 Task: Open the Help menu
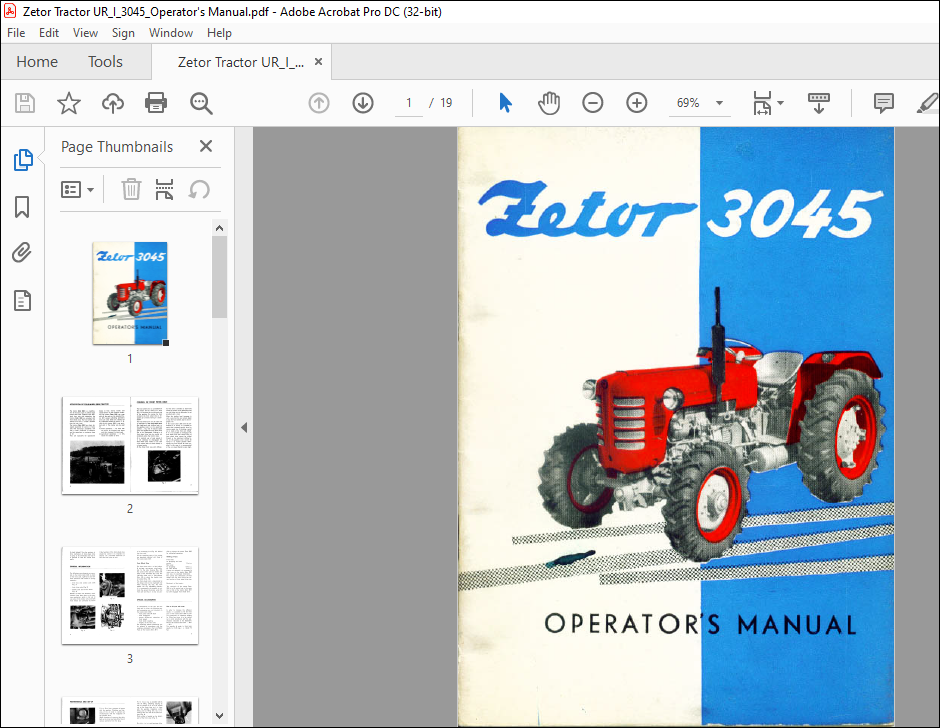(x=219, y=33)
